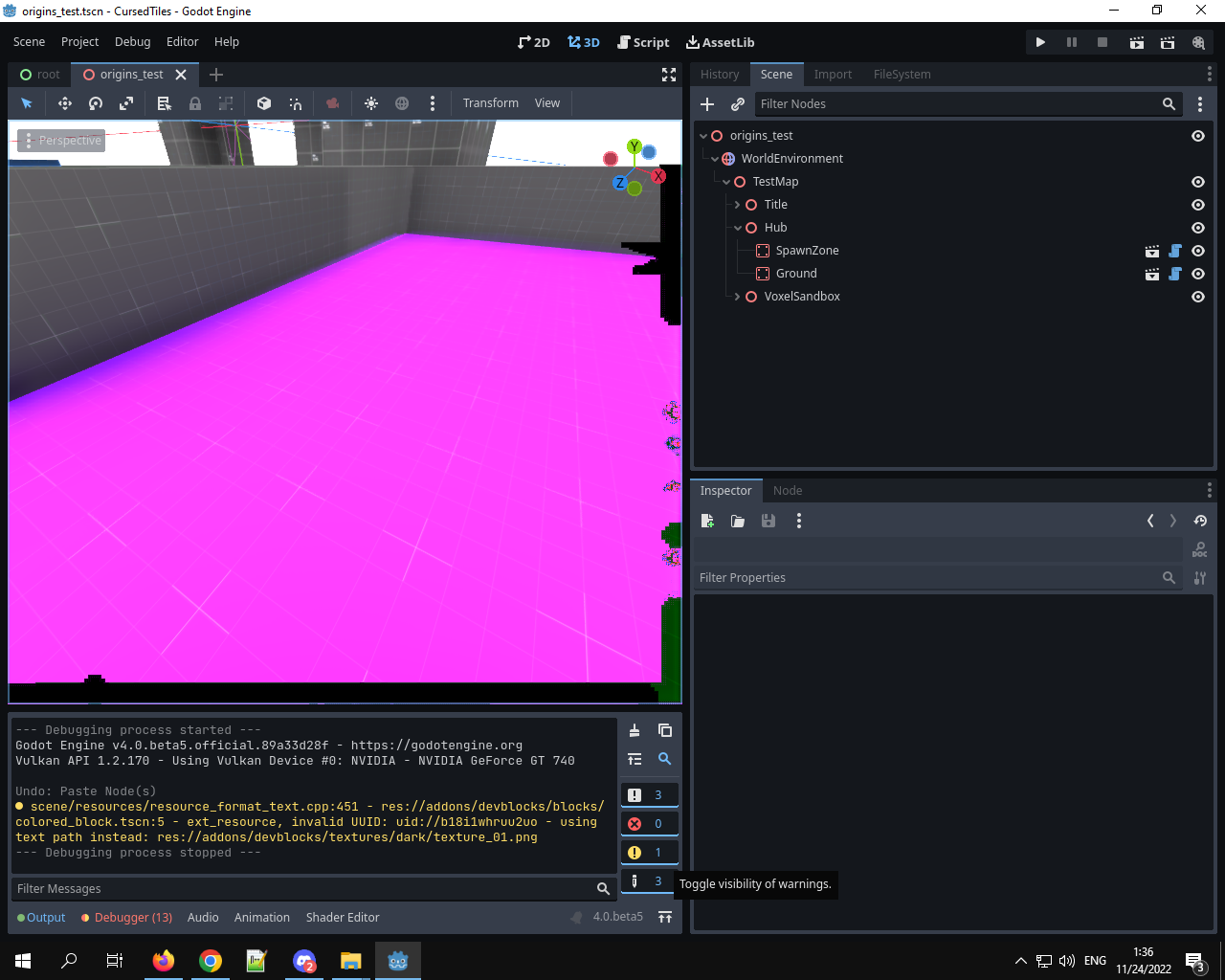Open the Editor menu
1225x980 pixels.
[x=182, y=41]
